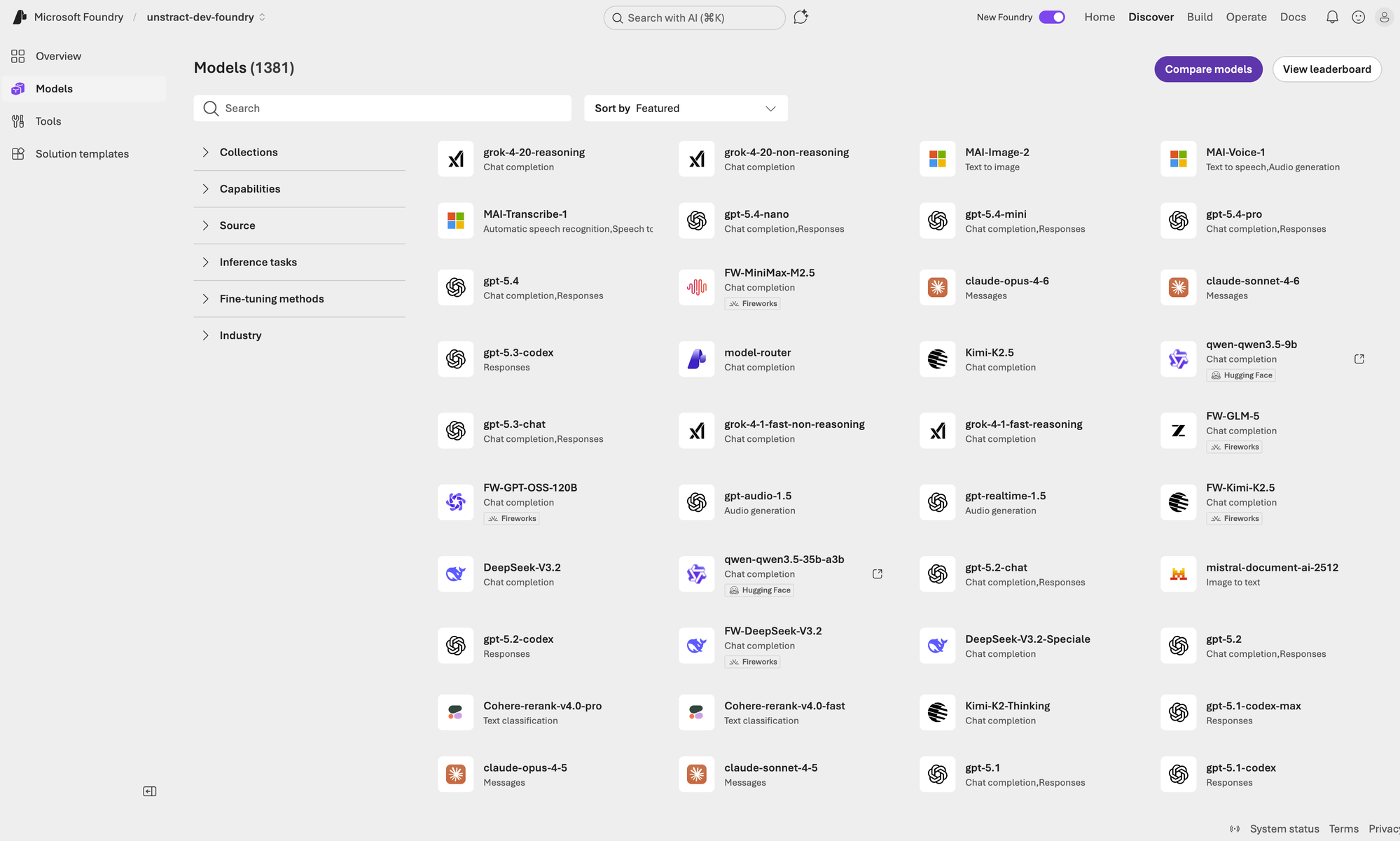Open the View leaderboard button
This screenshot has width=1400, height=841.
click(x=1326, y=69)
